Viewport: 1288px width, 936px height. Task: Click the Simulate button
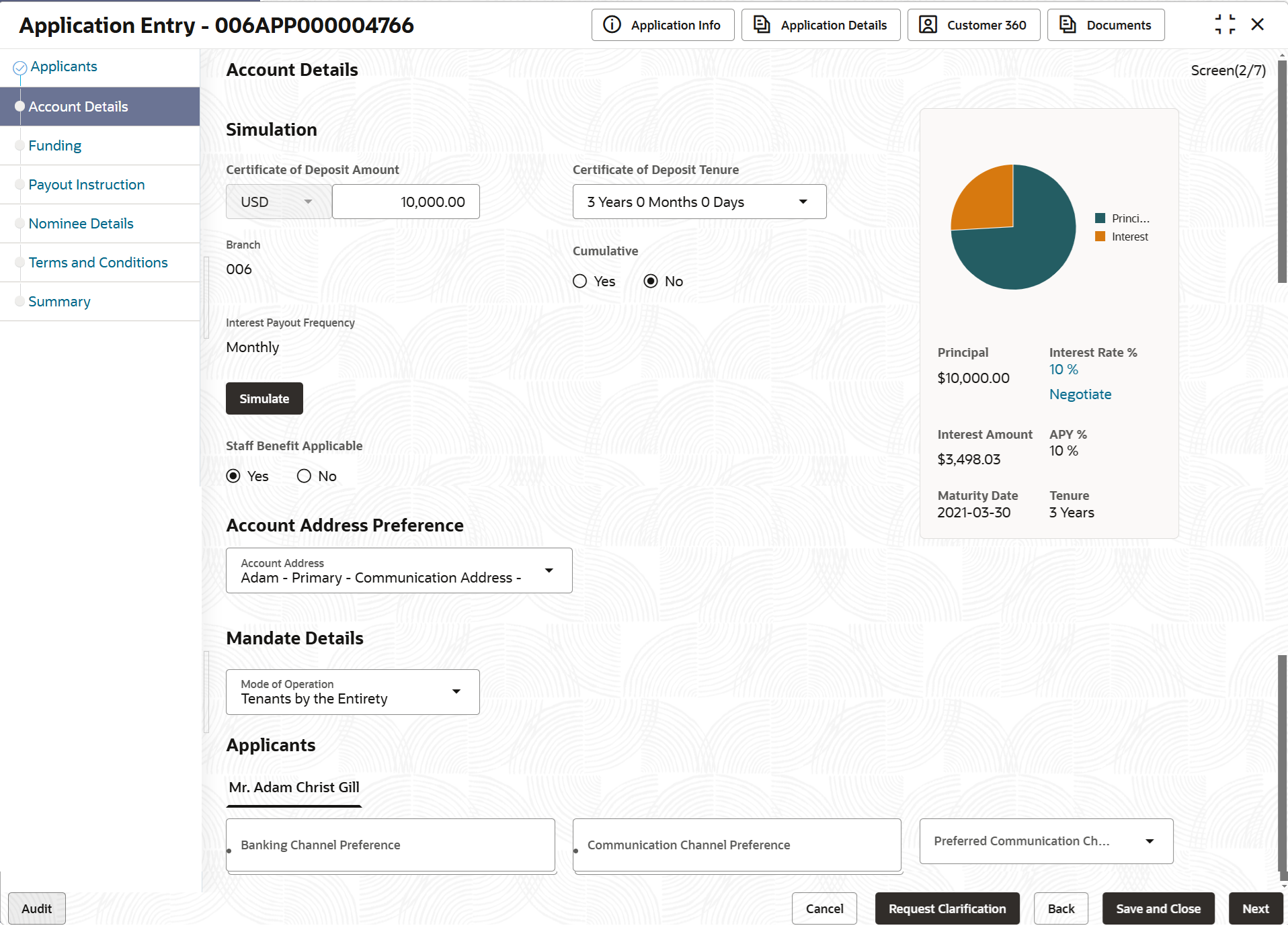[264, 398]
